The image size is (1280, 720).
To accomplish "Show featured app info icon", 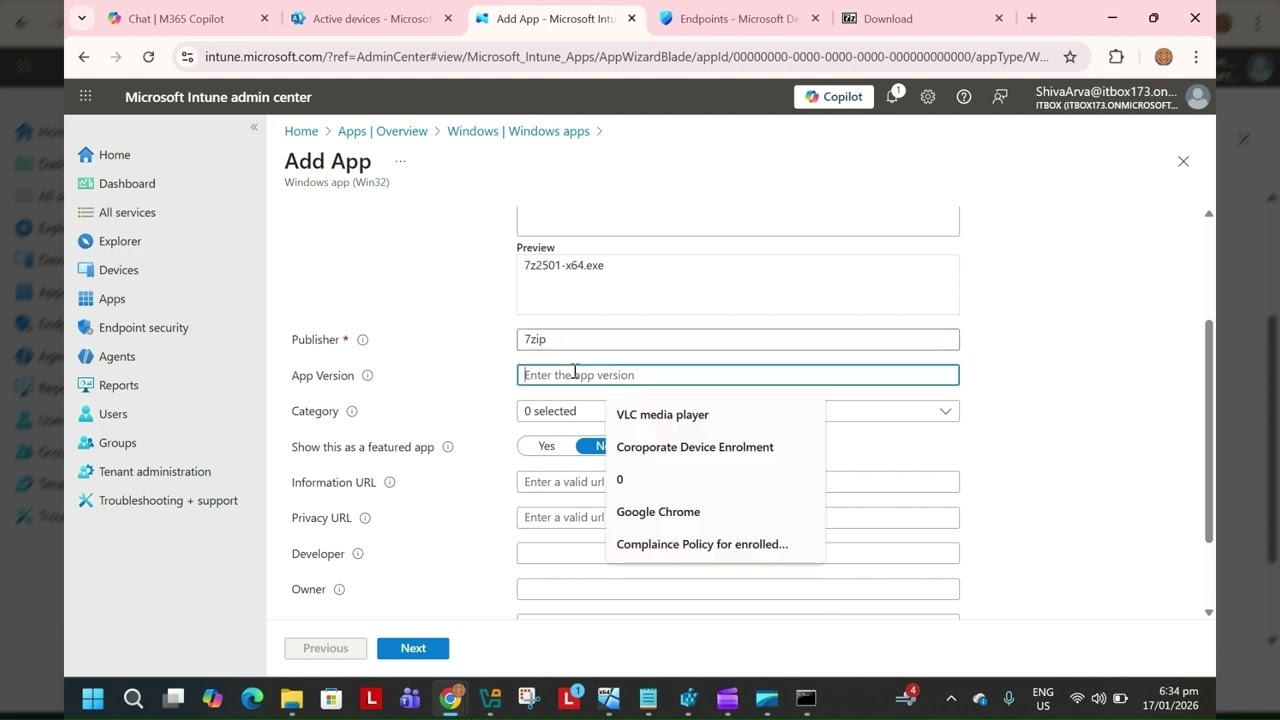I will pyautogui.click(x=448, y=447).
